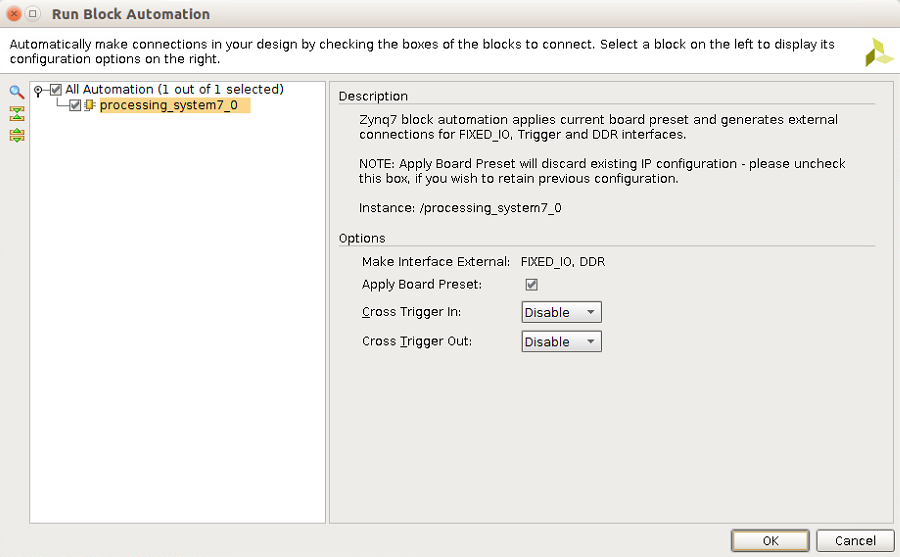Dismiss dialog with Cancel button
Viewport: 900px width, 557px height.
[x=855, y=540]
